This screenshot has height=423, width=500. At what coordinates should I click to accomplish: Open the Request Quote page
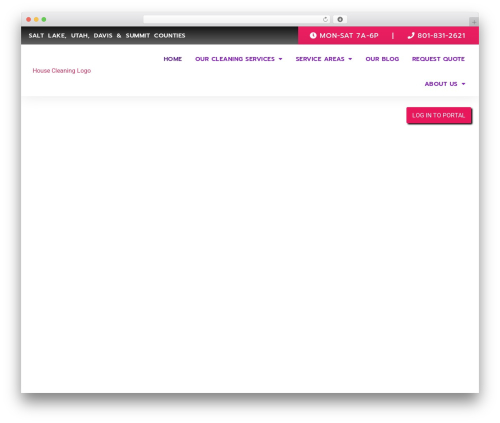click(x=438, y=59)
